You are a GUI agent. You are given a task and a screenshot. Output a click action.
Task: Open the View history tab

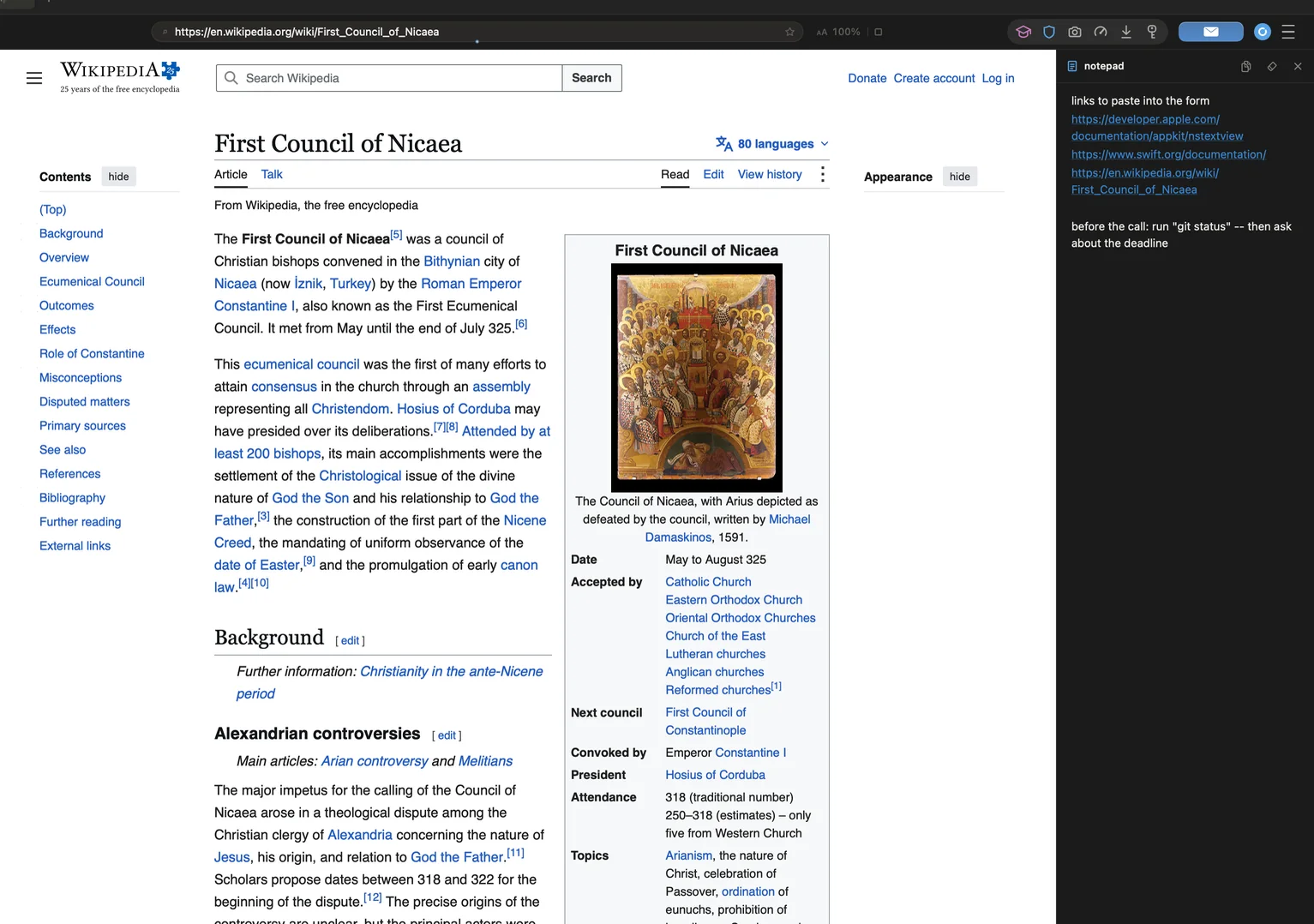tap(770, 174)
